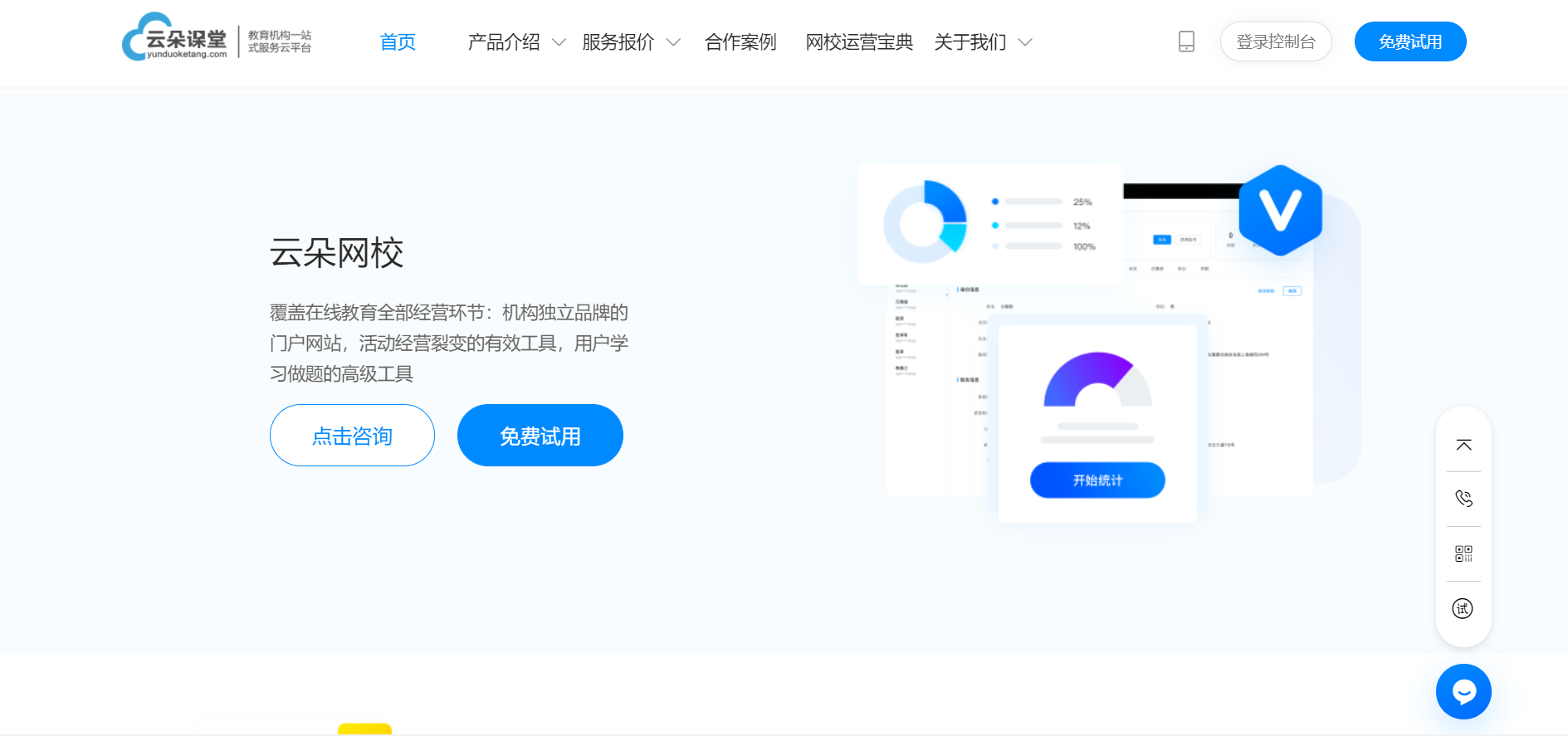
Task: Open 产品介绍 menu item
Action: click(x=504, y=41)
